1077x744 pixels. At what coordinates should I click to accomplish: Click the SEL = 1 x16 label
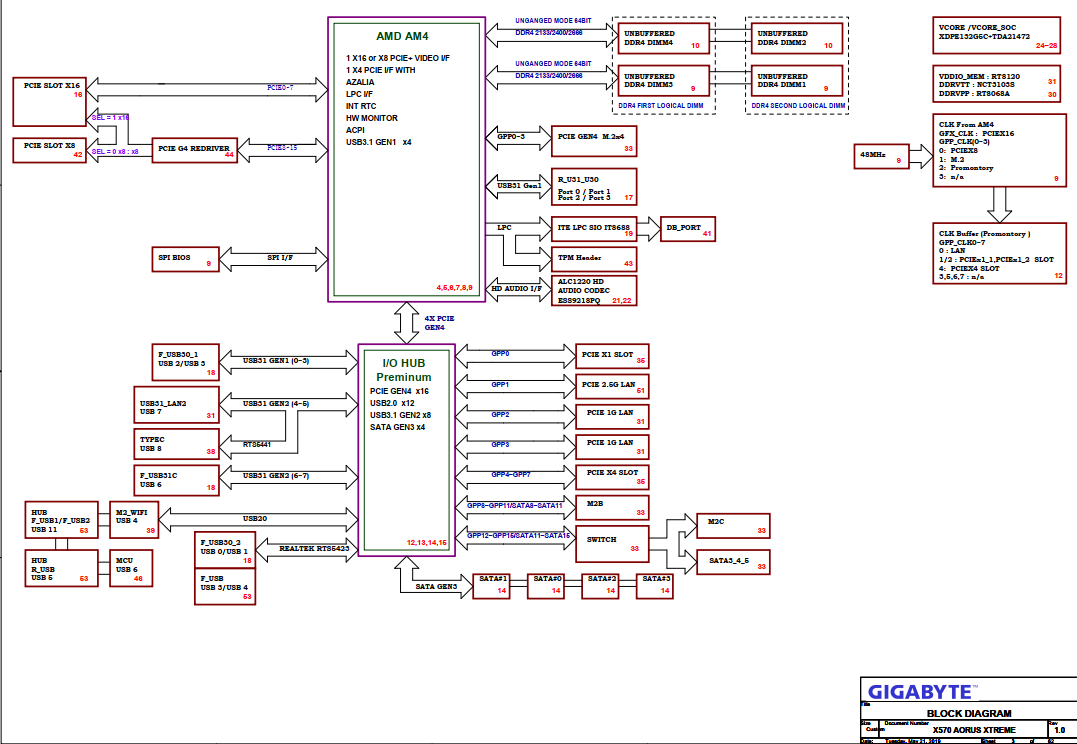click(110, 118)
